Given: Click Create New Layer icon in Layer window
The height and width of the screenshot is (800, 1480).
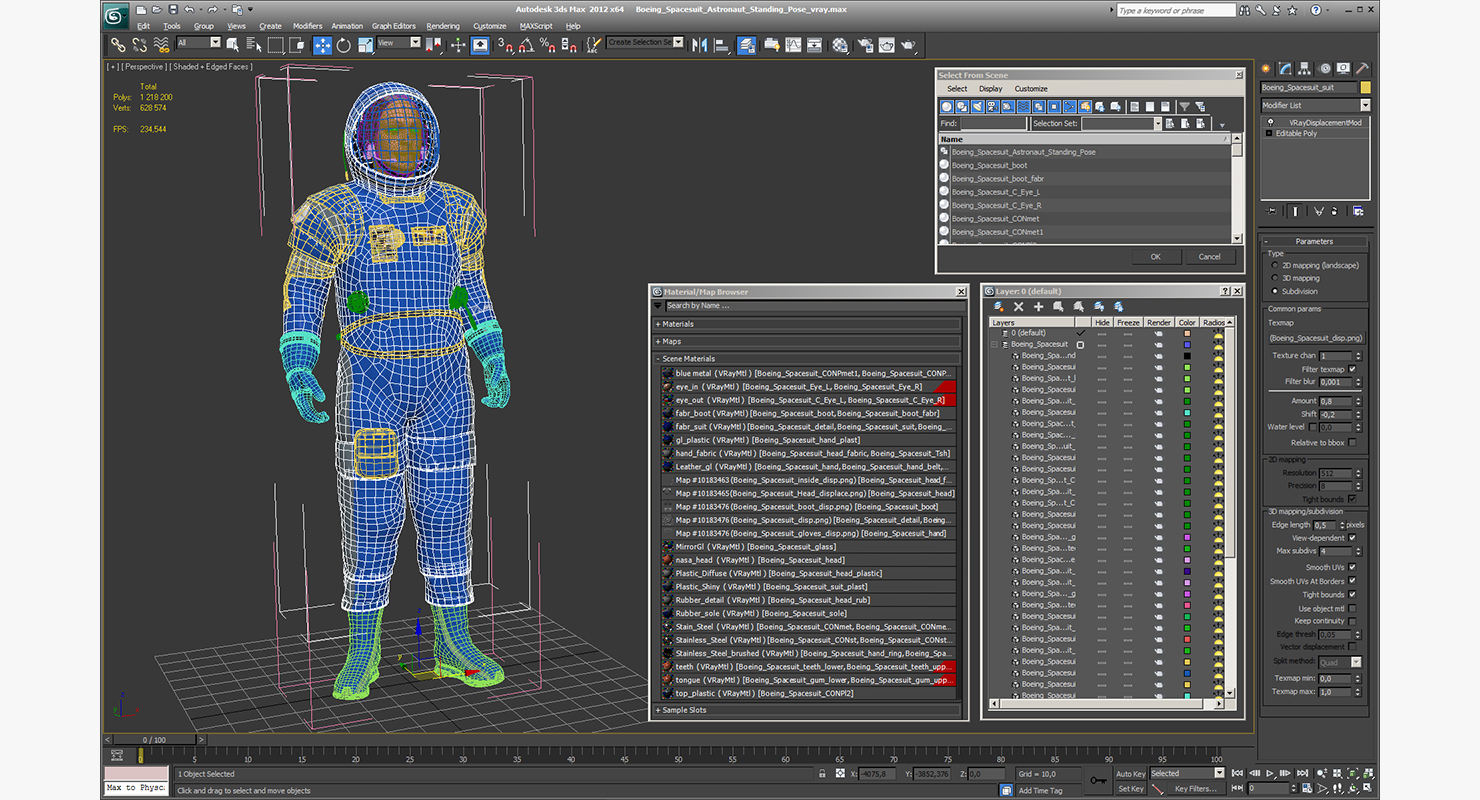Looking at the screenshot, I should (x=1000, y=307).
